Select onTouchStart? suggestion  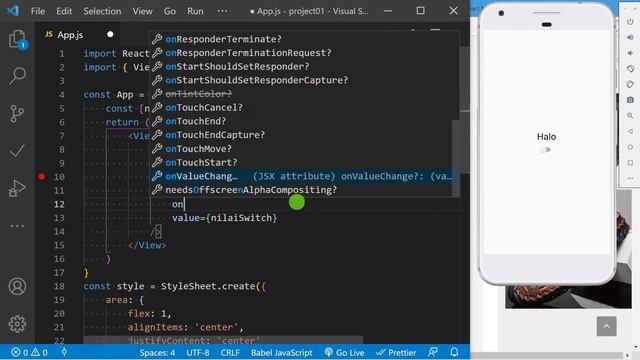[301, 162]
